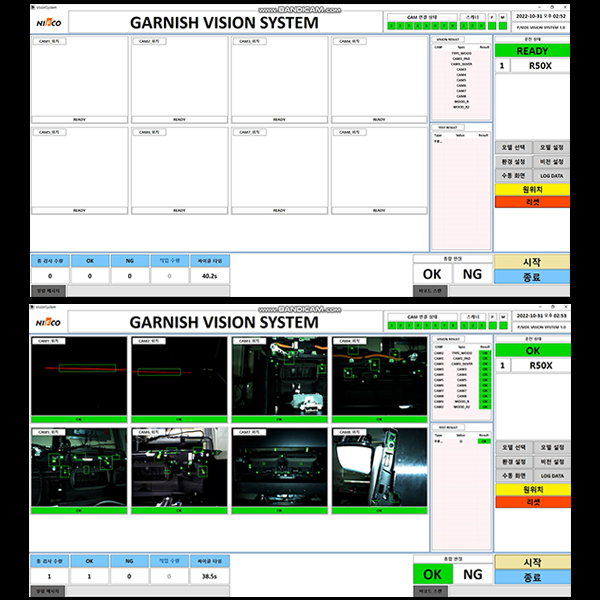This screenshot has height=600, width=600.
Task: Open 비전 설정 in the lower window
Action: tap(551, 461)
